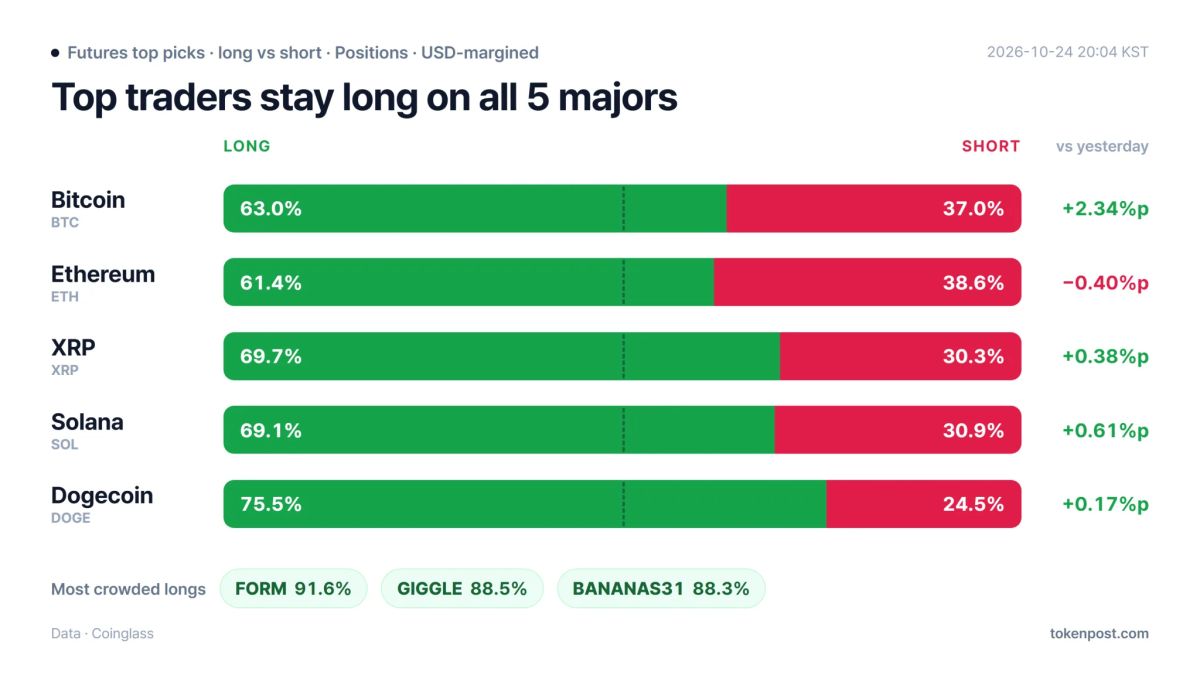Click Bitcoin's green long bar segment
1200x675 pixels.
coord(475,208)
